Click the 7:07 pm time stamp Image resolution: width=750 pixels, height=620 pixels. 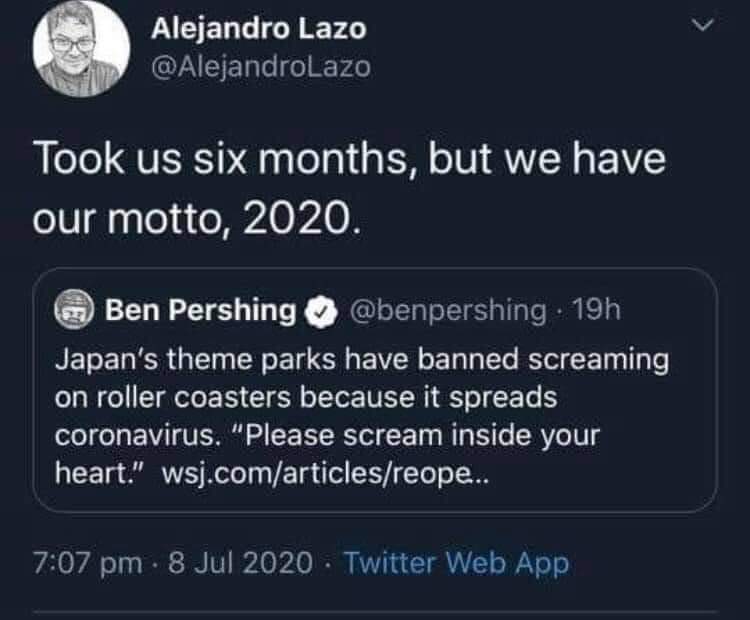pyautogui.click(x=87, y=562)
